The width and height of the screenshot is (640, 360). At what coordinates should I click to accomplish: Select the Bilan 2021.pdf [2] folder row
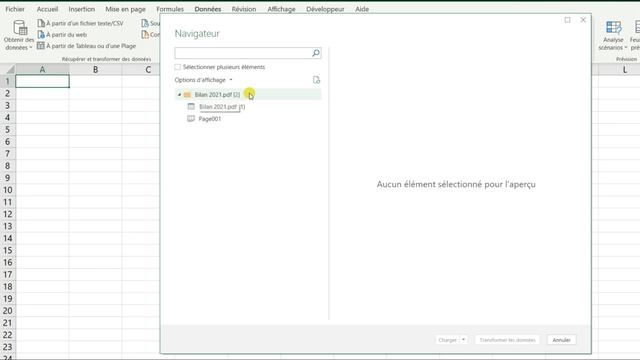tap(248, 95)
